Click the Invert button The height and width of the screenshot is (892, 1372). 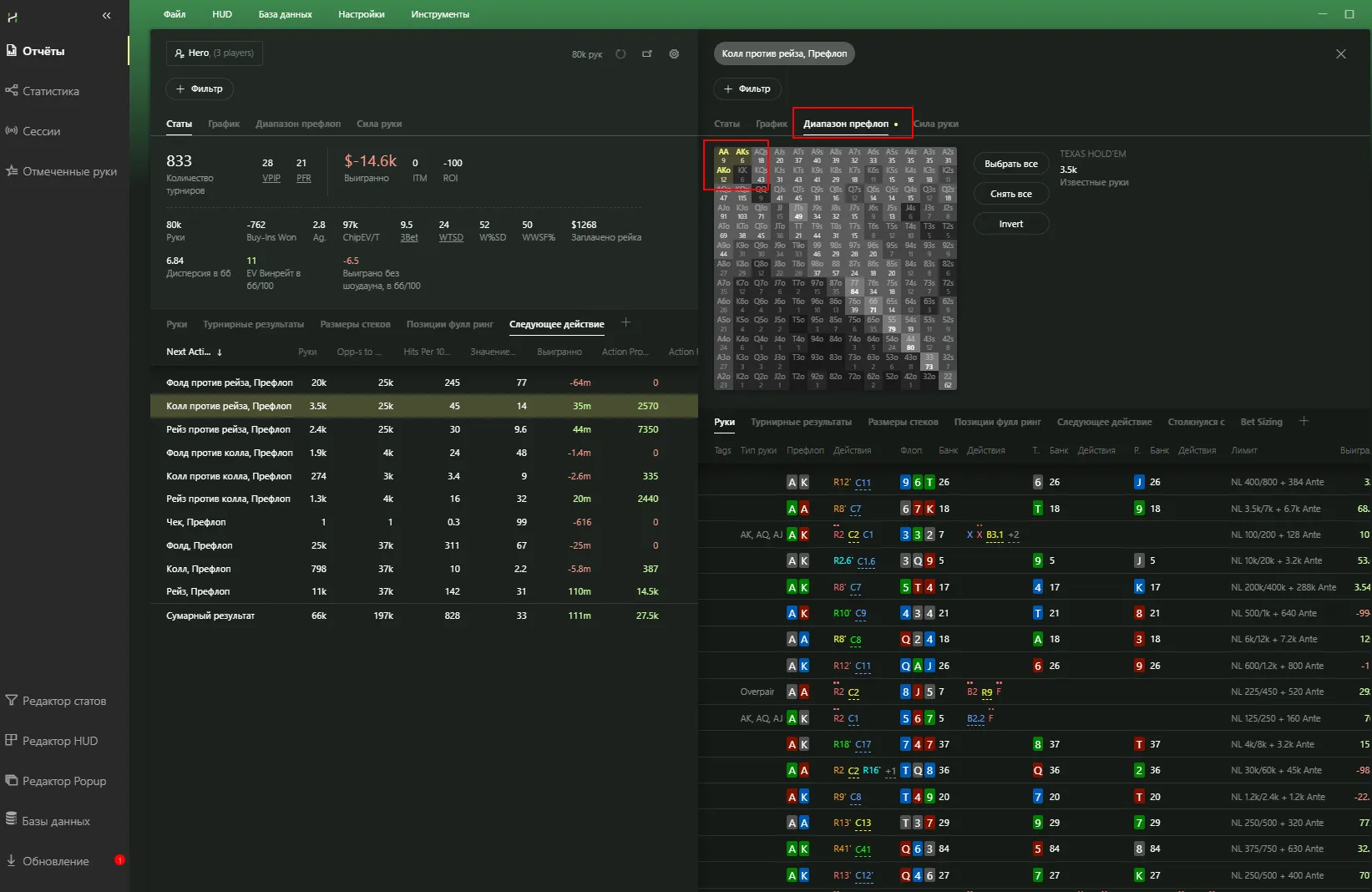point(1010,224)
